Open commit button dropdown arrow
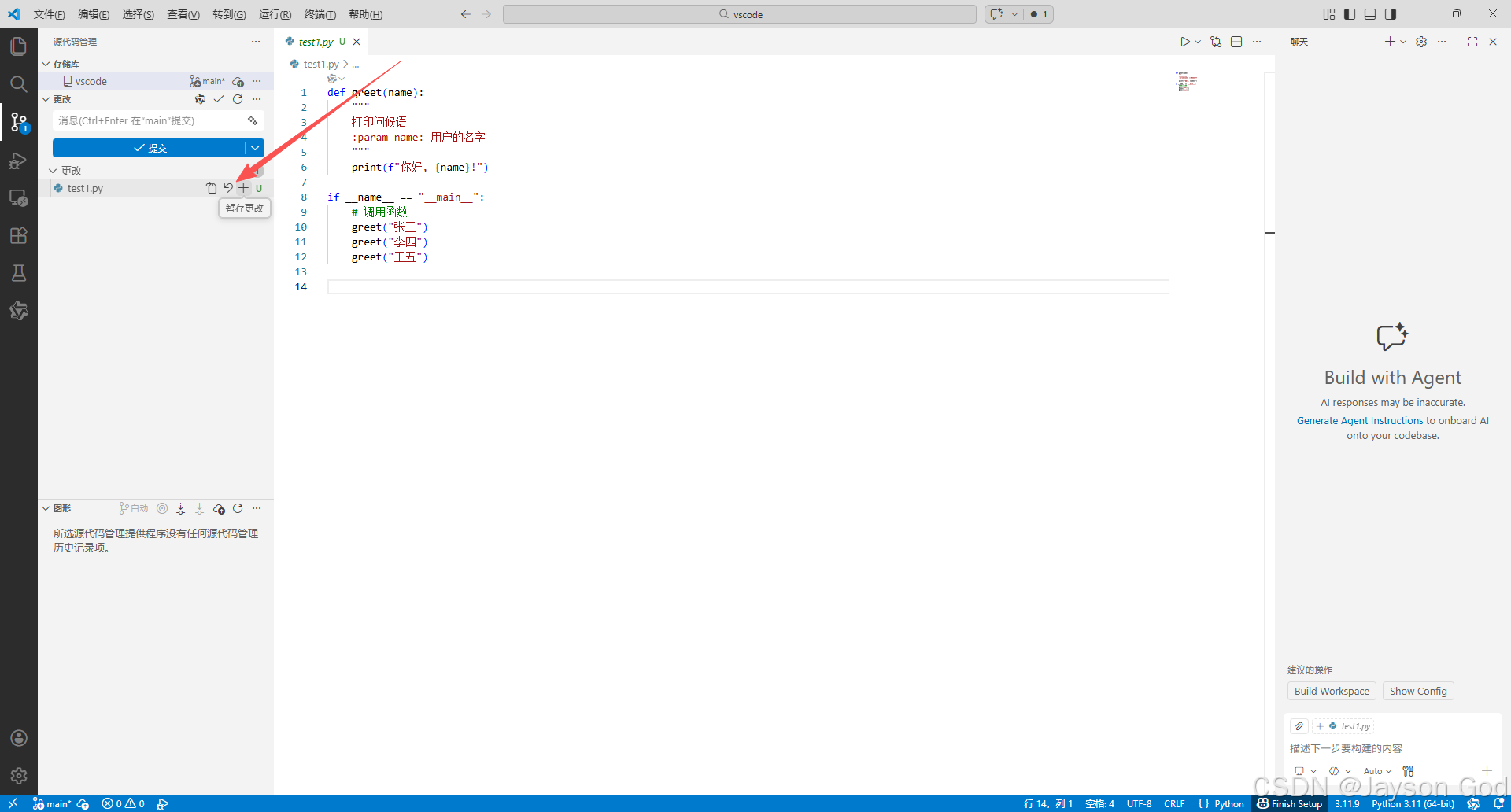 (255, 148)
